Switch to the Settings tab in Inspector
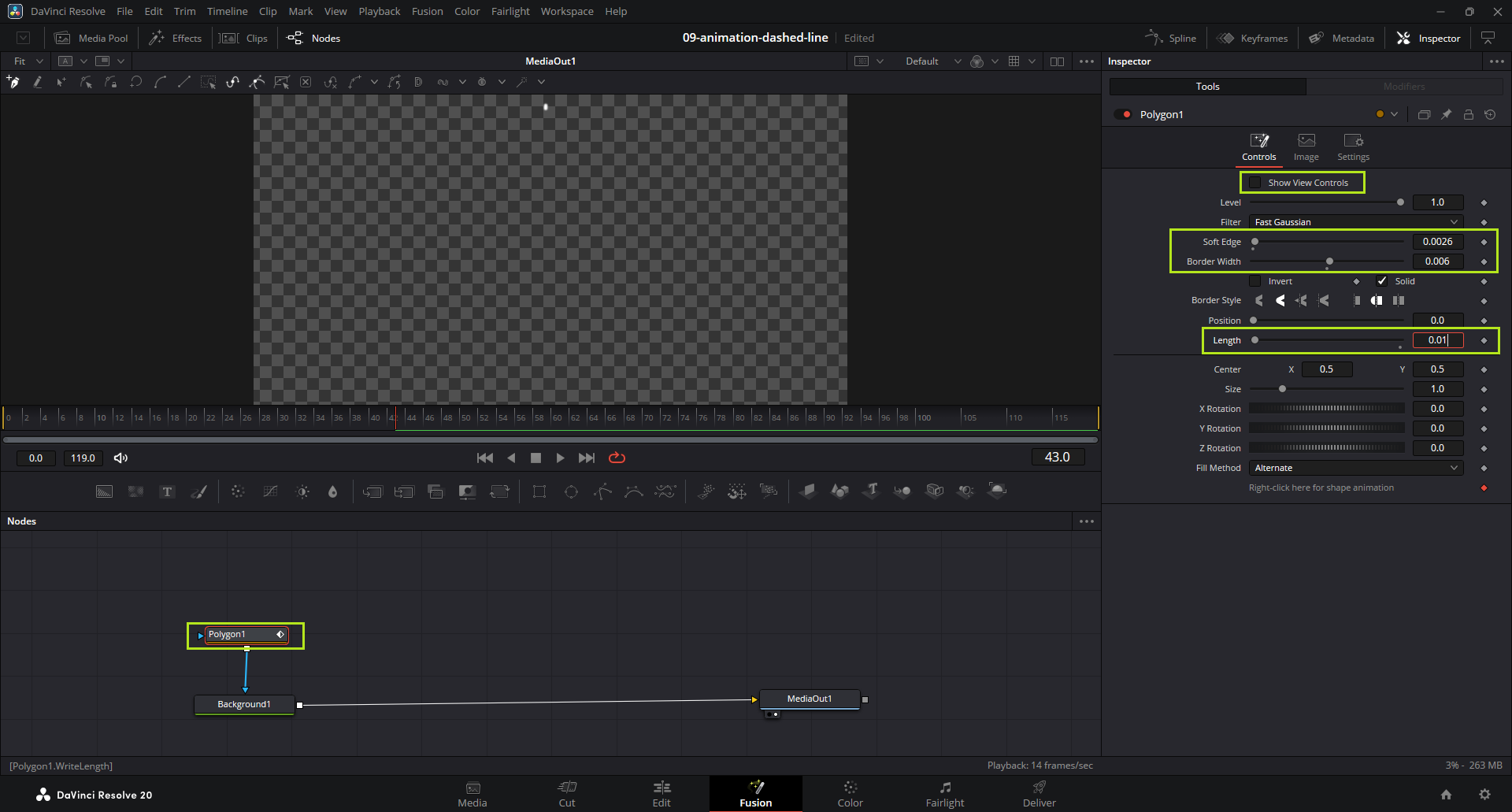 tap(1353, 146)
